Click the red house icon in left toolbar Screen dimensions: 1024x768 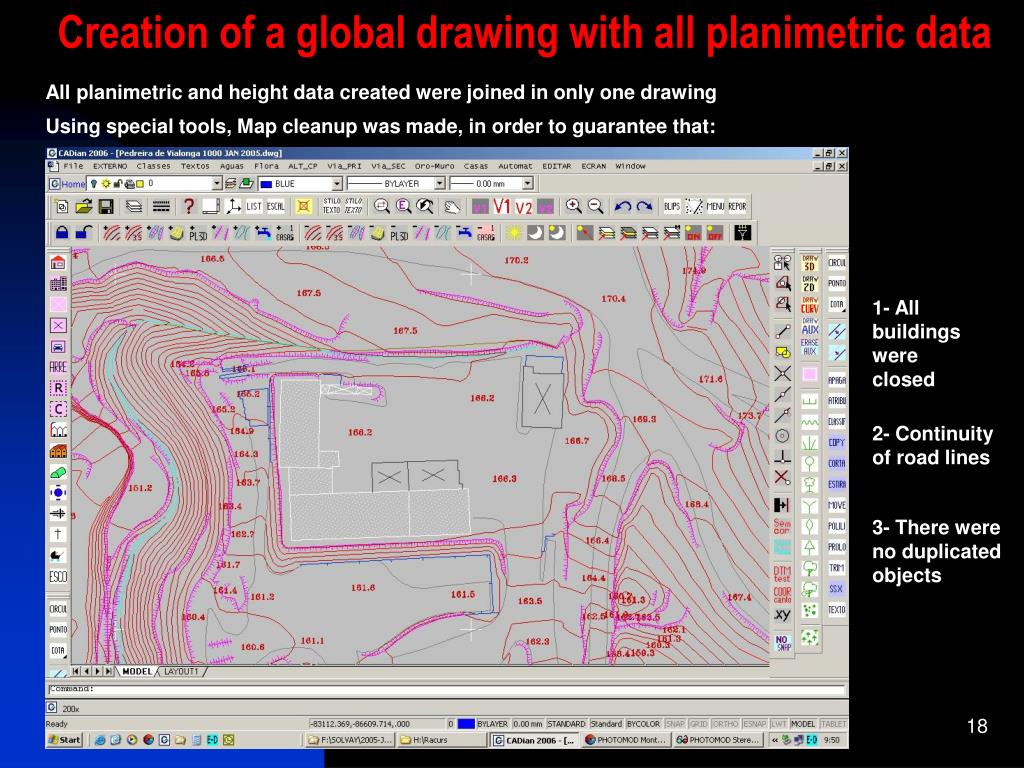(x=58, y=263)
